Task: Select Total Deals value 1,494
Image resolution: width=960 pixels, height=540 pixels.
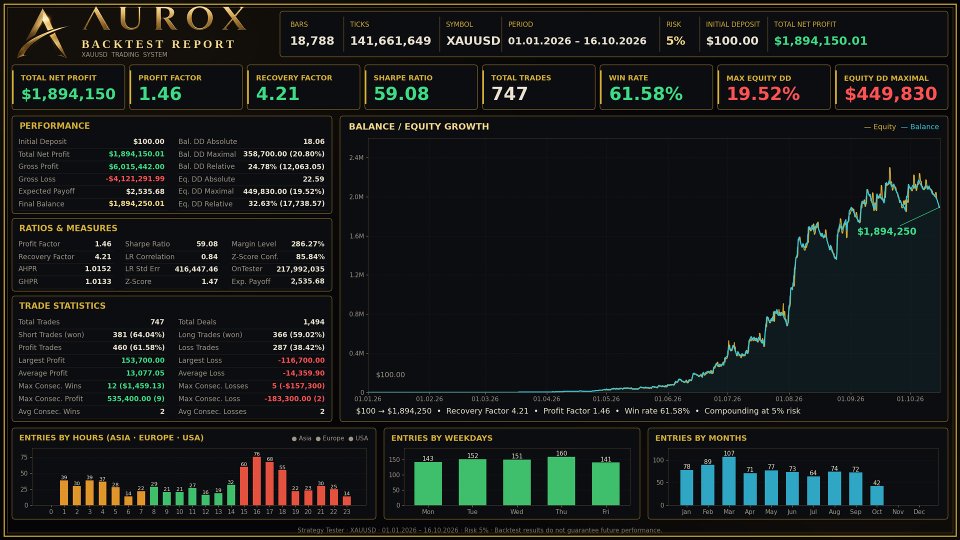Action: [313, 322]
